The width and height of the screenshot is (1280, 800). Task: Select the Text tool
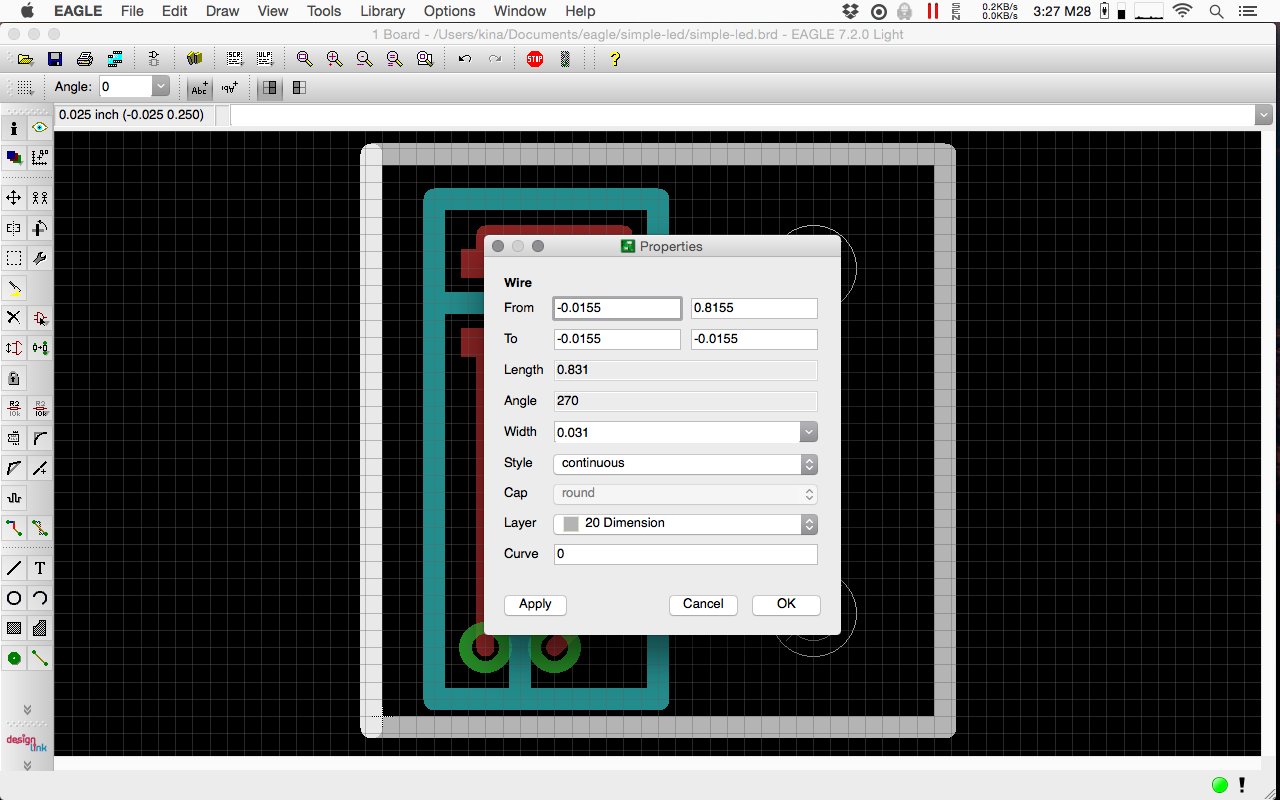pos(40,568)
